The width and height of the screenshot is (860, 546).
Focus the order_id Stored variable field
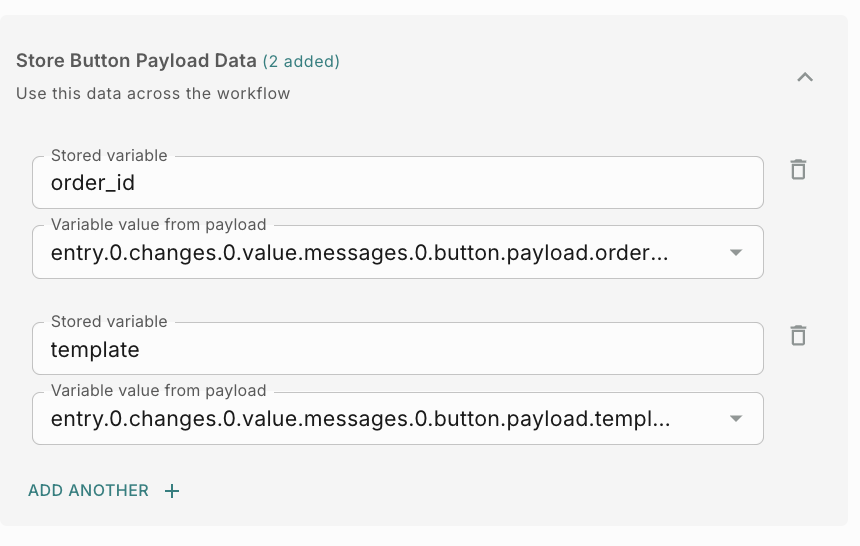tap(400, 184)
